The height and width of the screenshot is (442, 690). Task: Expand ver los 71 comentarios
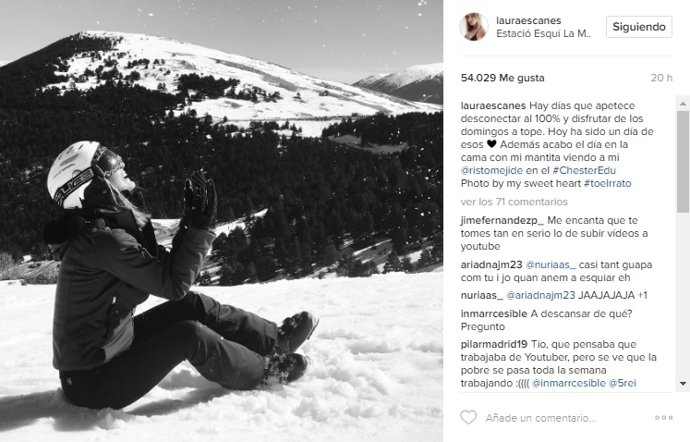pos(514,202)
